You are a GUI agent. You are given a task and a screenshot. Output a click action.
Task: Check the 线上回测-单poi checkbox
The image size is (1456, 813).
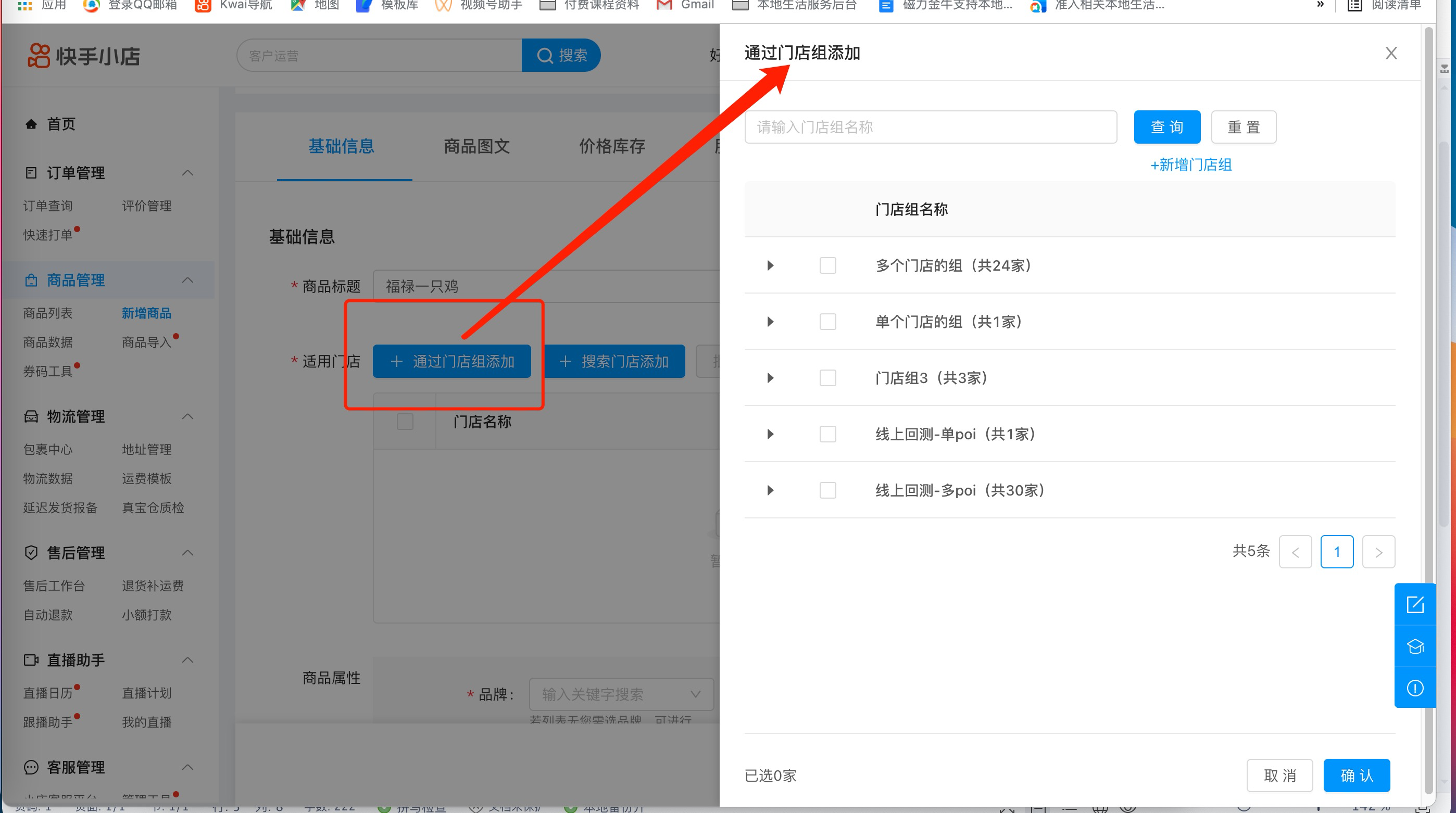click(827, 434)
